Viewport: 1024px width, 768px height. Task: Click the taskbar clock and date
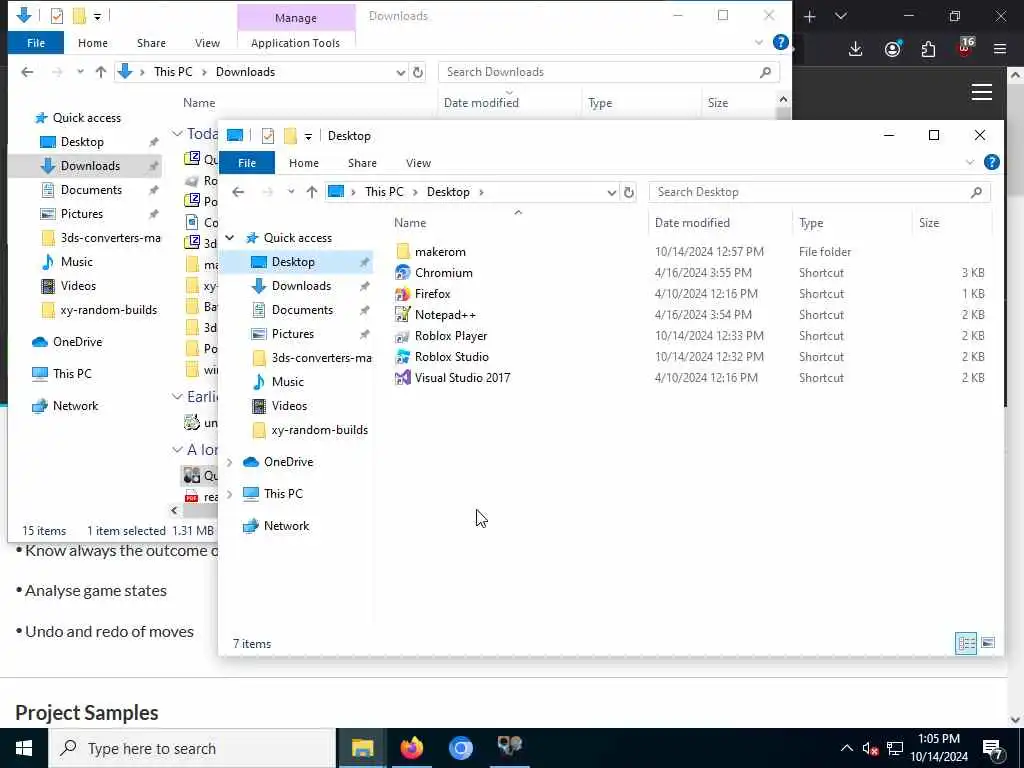coord(938,748)
